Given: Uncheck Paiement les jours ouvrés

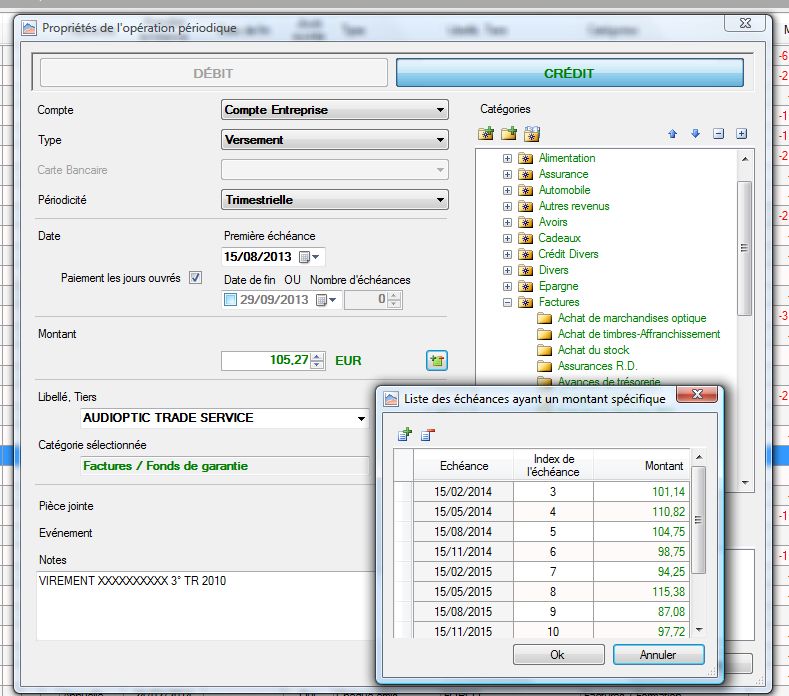Looking at the screenshot, I should tap(196, 278).
